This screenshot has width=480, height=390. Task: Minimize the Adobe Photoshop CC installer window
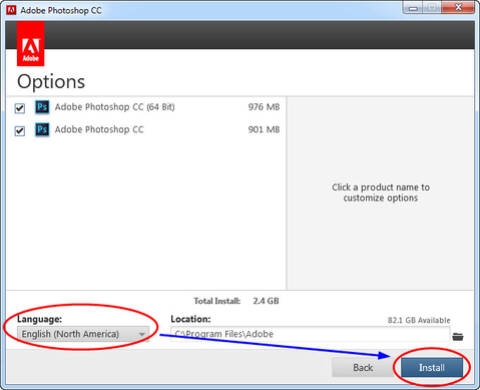[413, 8]
